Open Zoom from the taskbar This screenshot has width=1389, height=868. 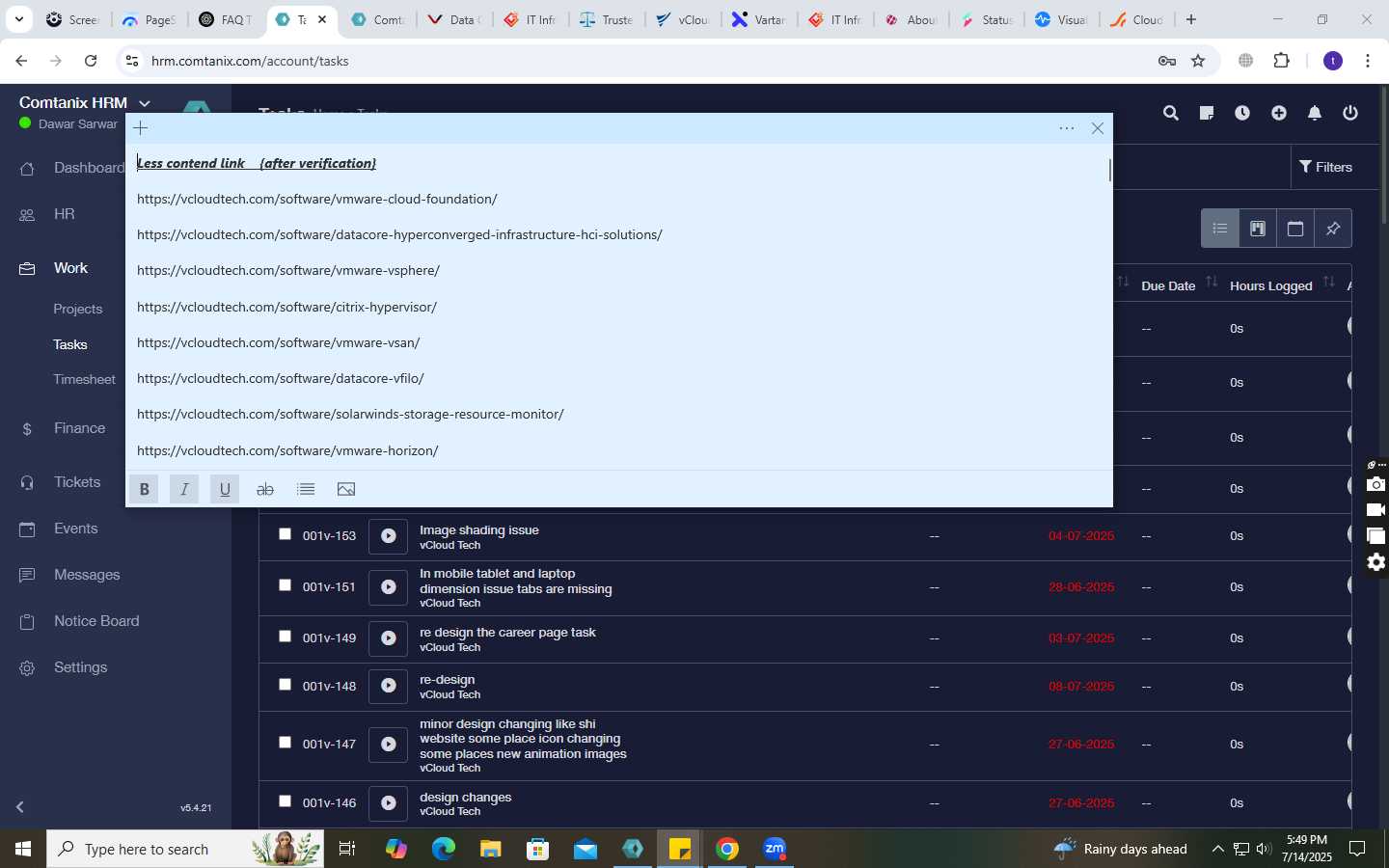click(775, 849)
